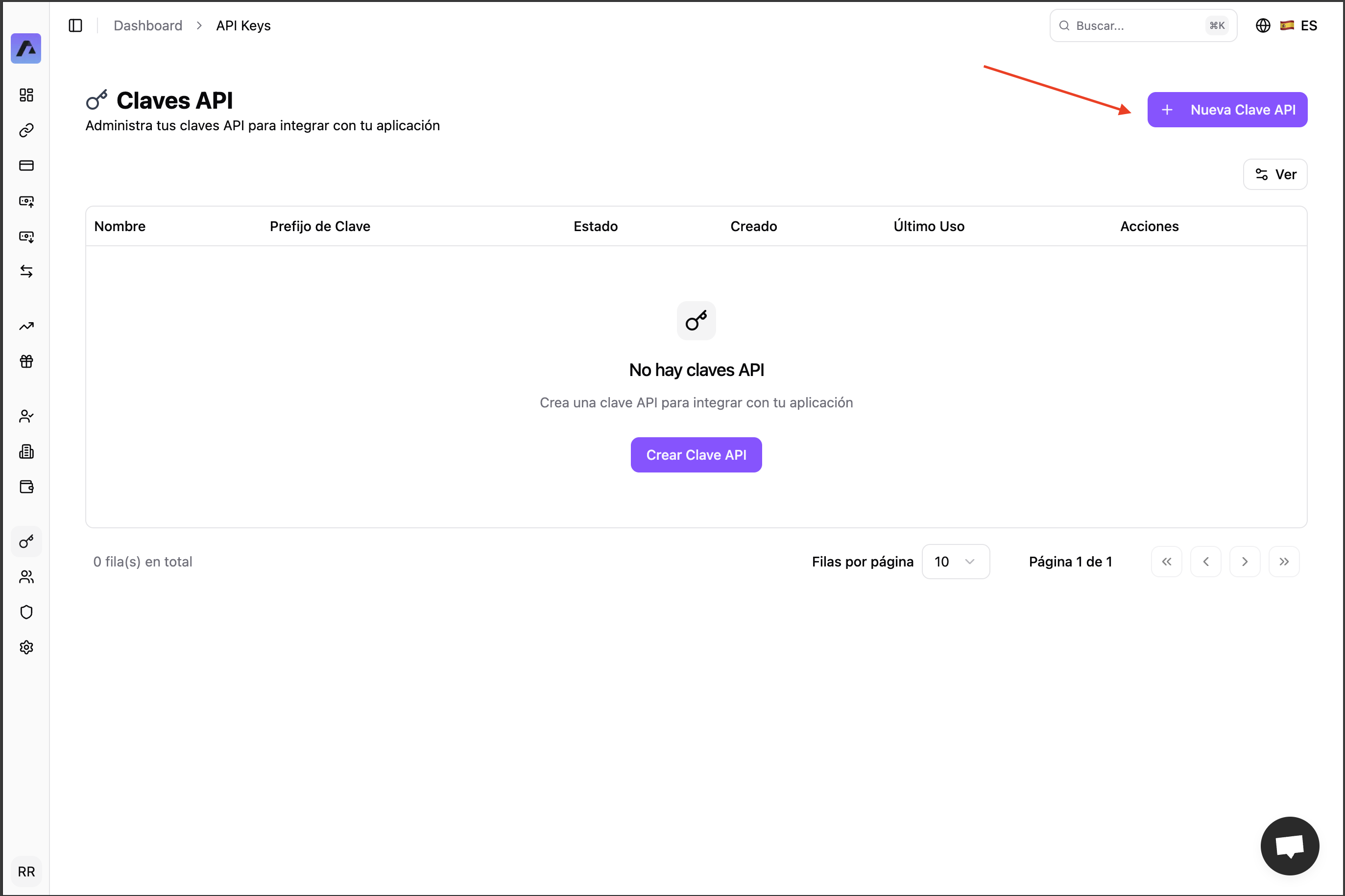Open the money-down deposit icon in sidebar

click(26, 236)
